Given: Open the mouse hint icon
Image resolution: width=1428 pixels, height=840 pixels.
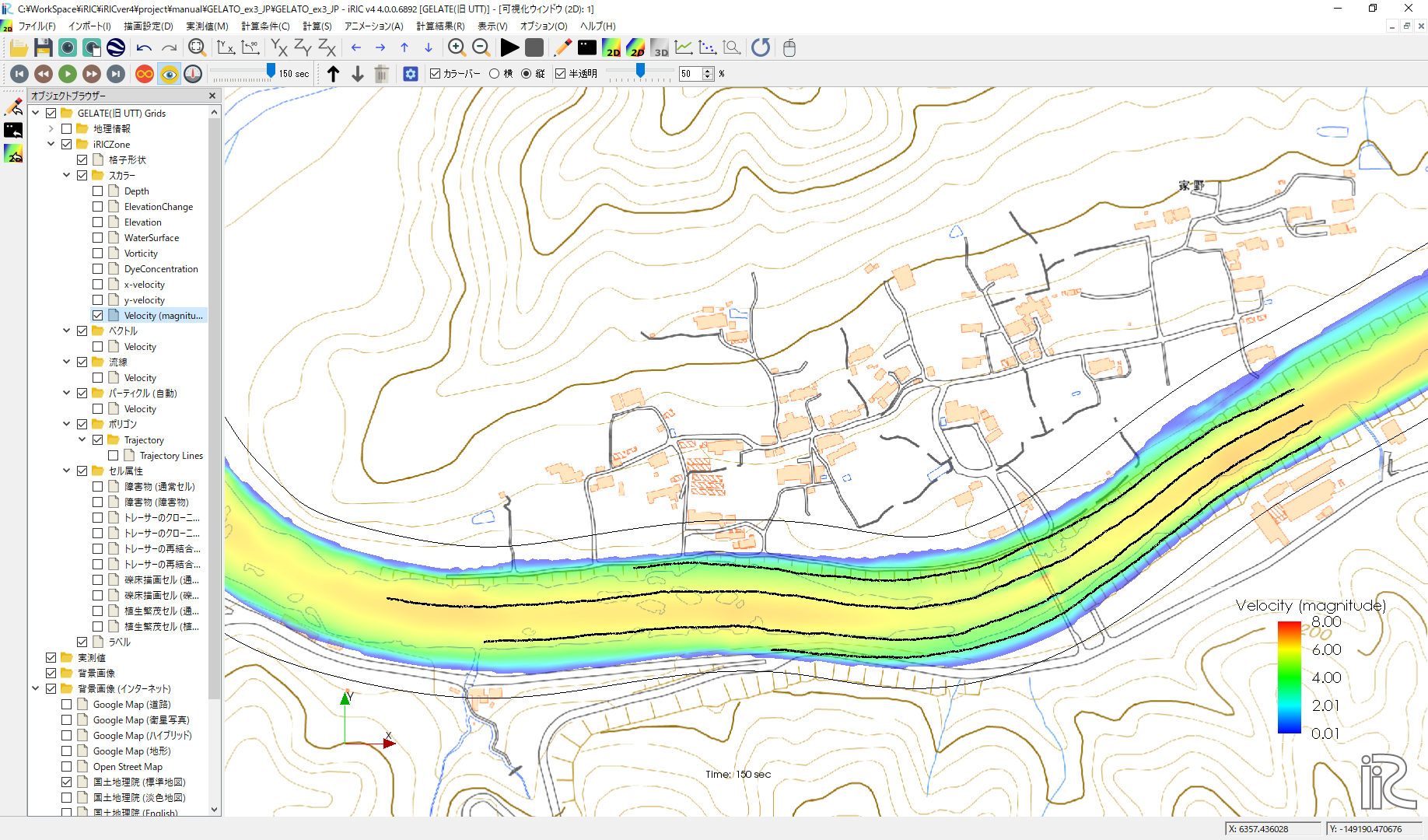Looking at the screenshot, I should coord(789,48).
